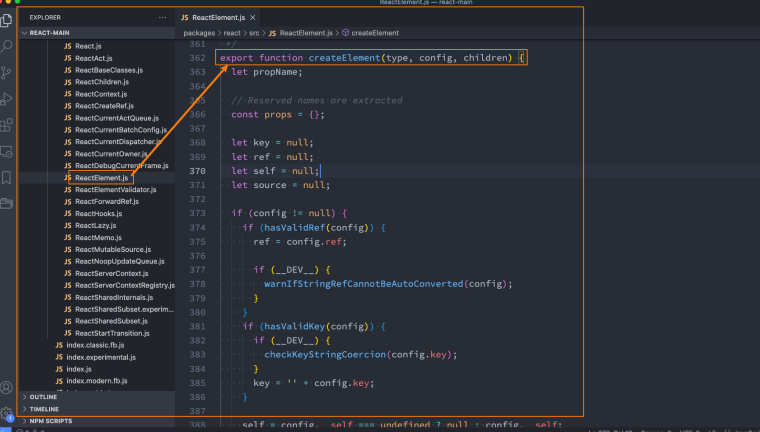The height and width of the screenshot is (432, 760).
Task: Click warnIfStringRefCannotBeAutoConverted call
Action: click(364, 284)
